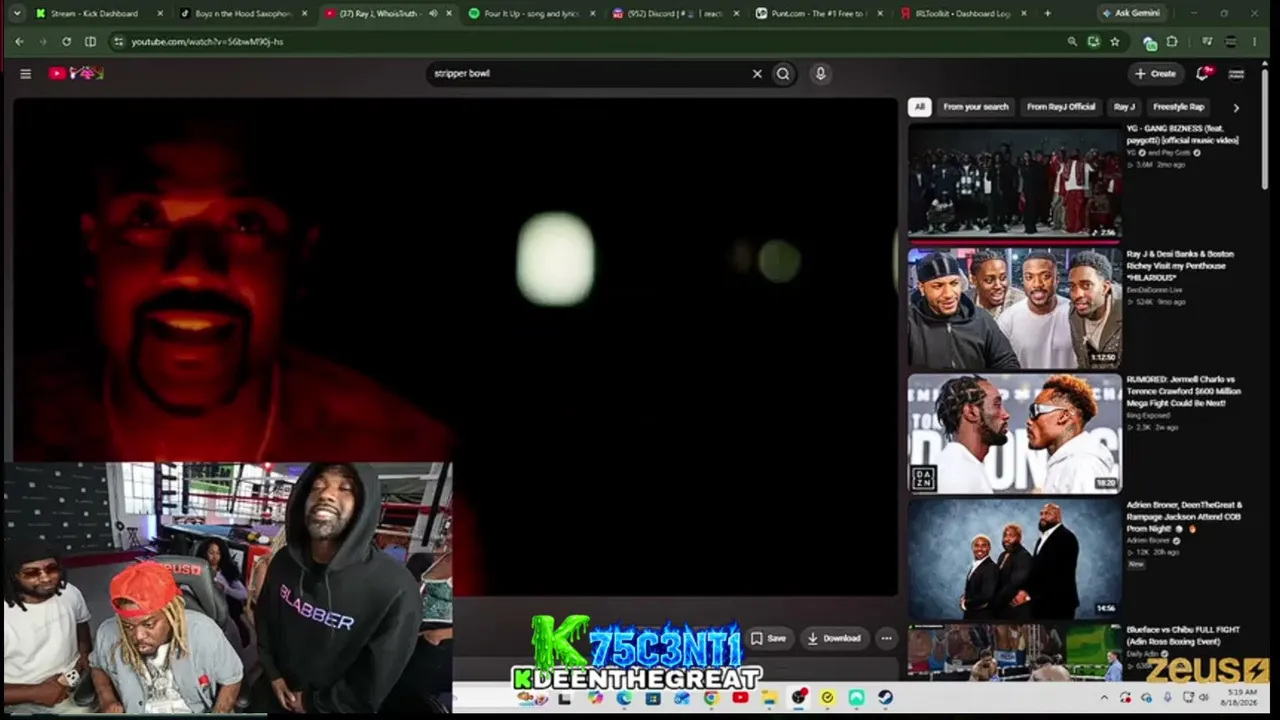This screenshot has height=720, width=1280.
Task: Select the From RayJ Official chip
Action: click(x=1061, y=107)
